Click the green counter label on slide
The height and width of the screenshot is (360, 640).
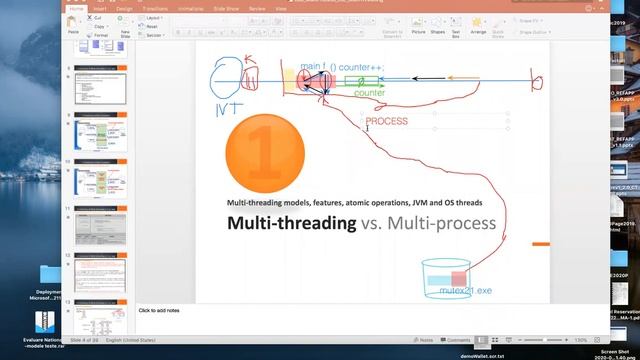pos(369,93)
